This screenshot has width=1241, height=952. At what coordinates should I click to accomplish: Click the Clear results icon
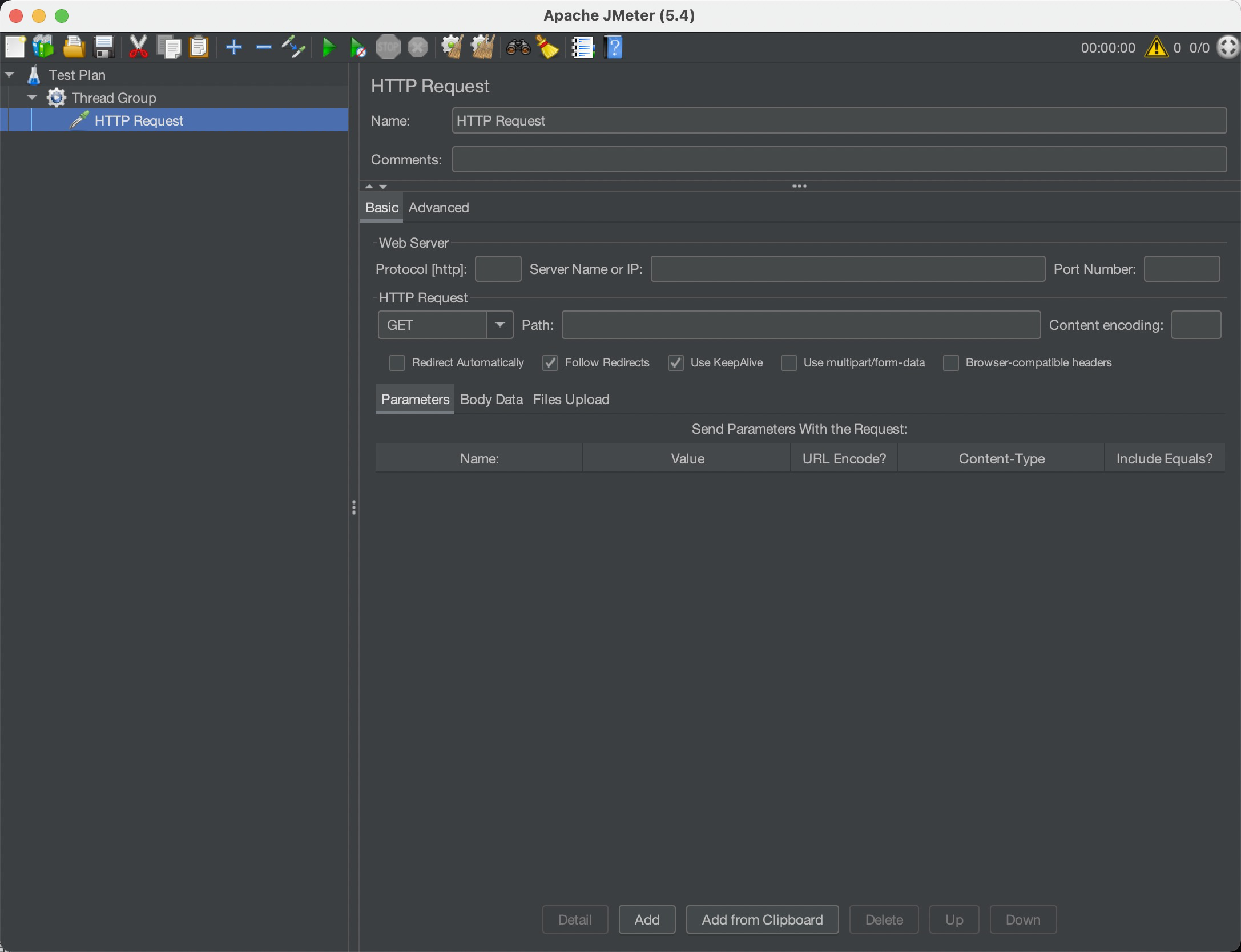(x=452, y=47)
